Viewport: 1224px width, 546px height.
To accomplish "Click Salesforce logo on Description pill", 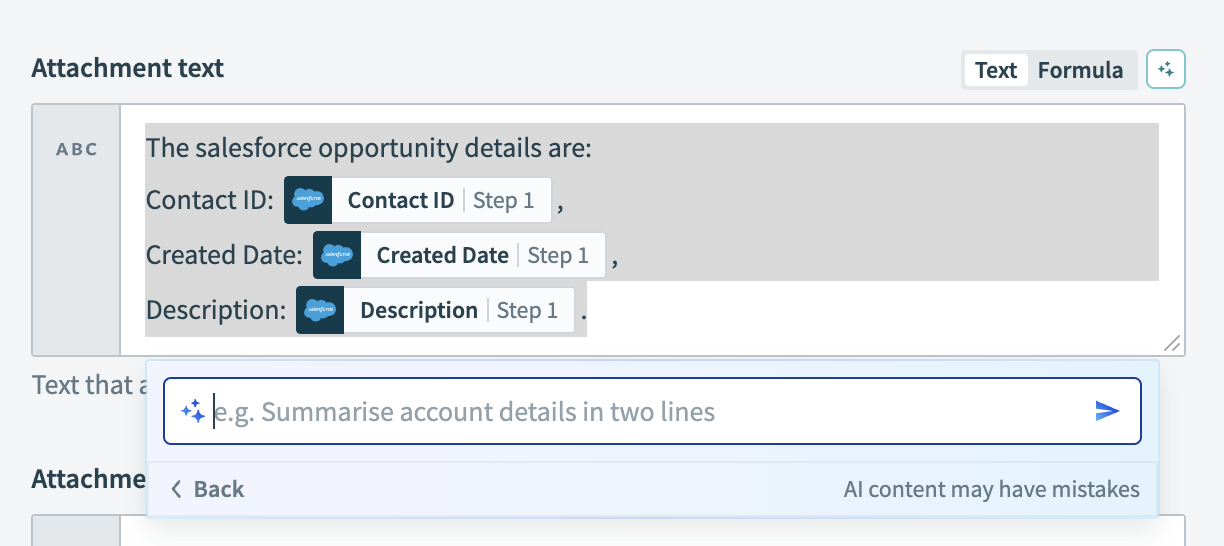I will coord(320,311).
